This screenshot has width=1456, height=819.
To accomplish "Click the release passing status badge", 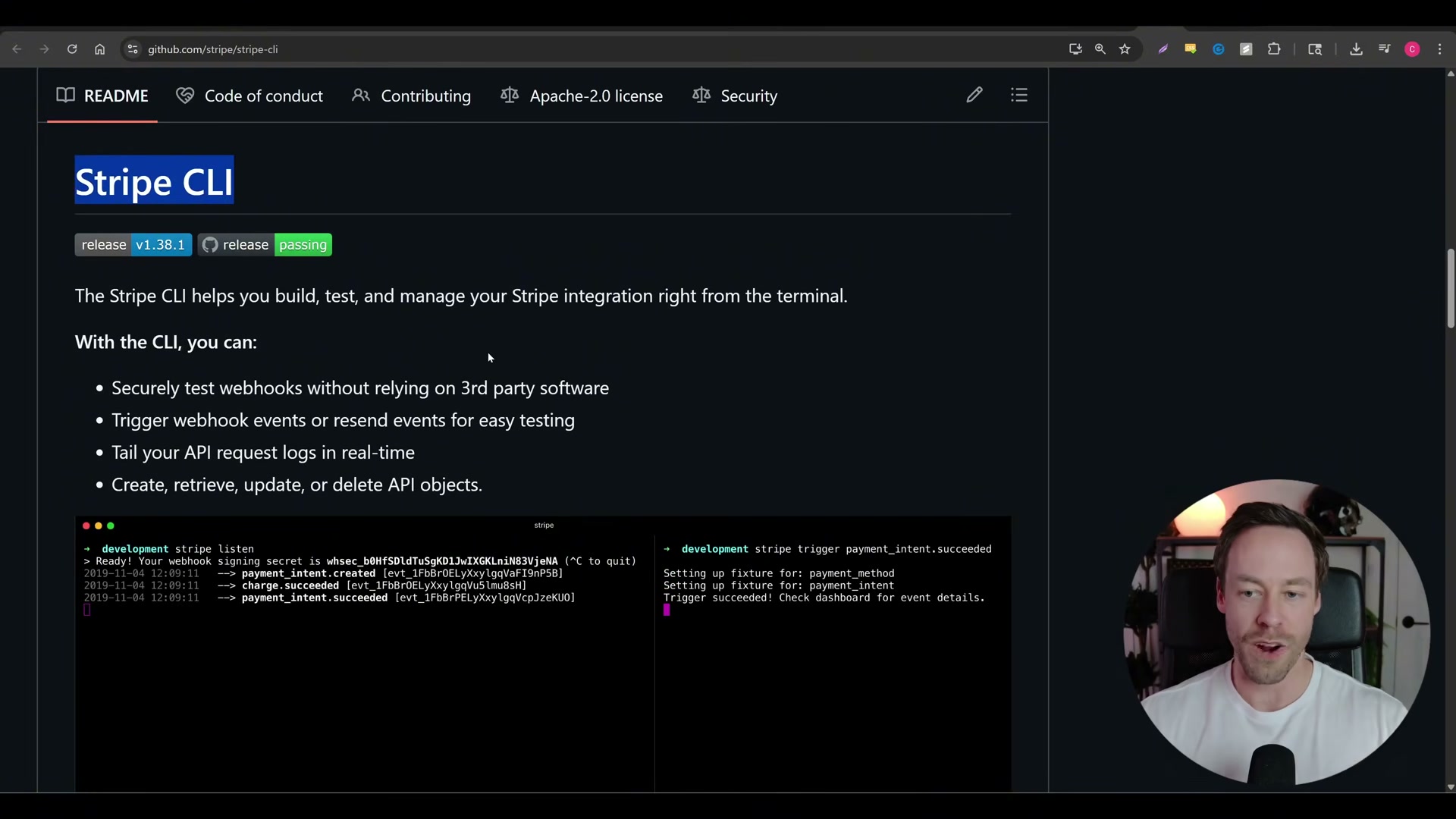I will tap(265, 245).
